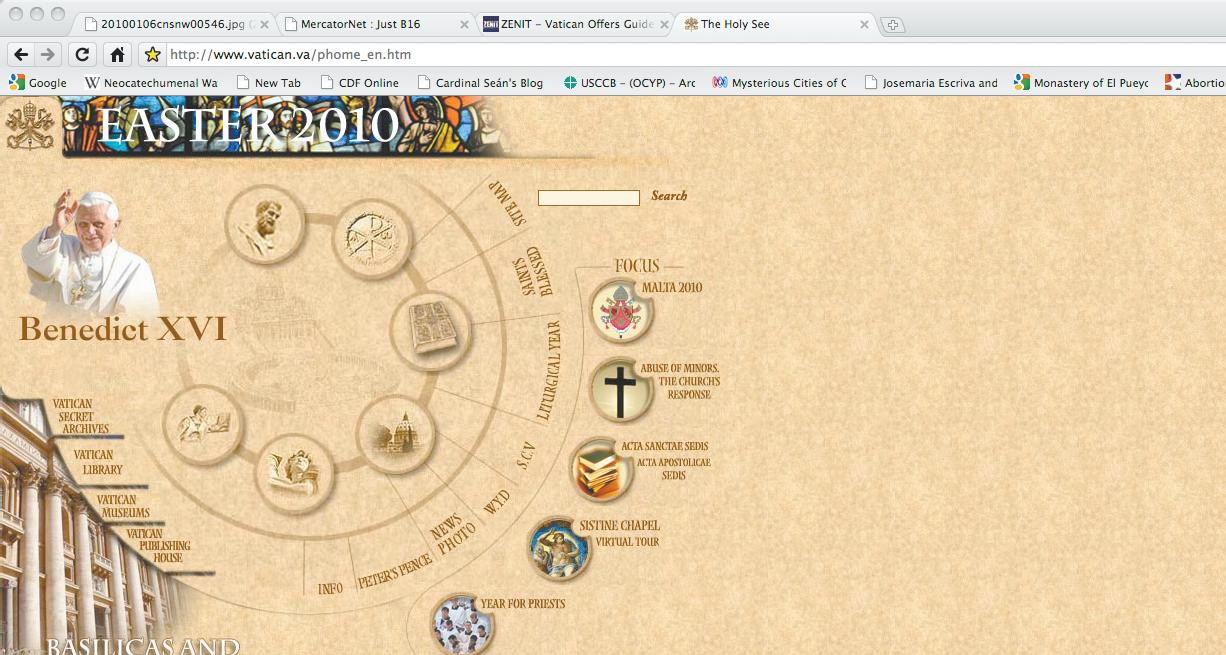Open the Site Map link
The image size is (1226, 655).
(x=505, y=206)
